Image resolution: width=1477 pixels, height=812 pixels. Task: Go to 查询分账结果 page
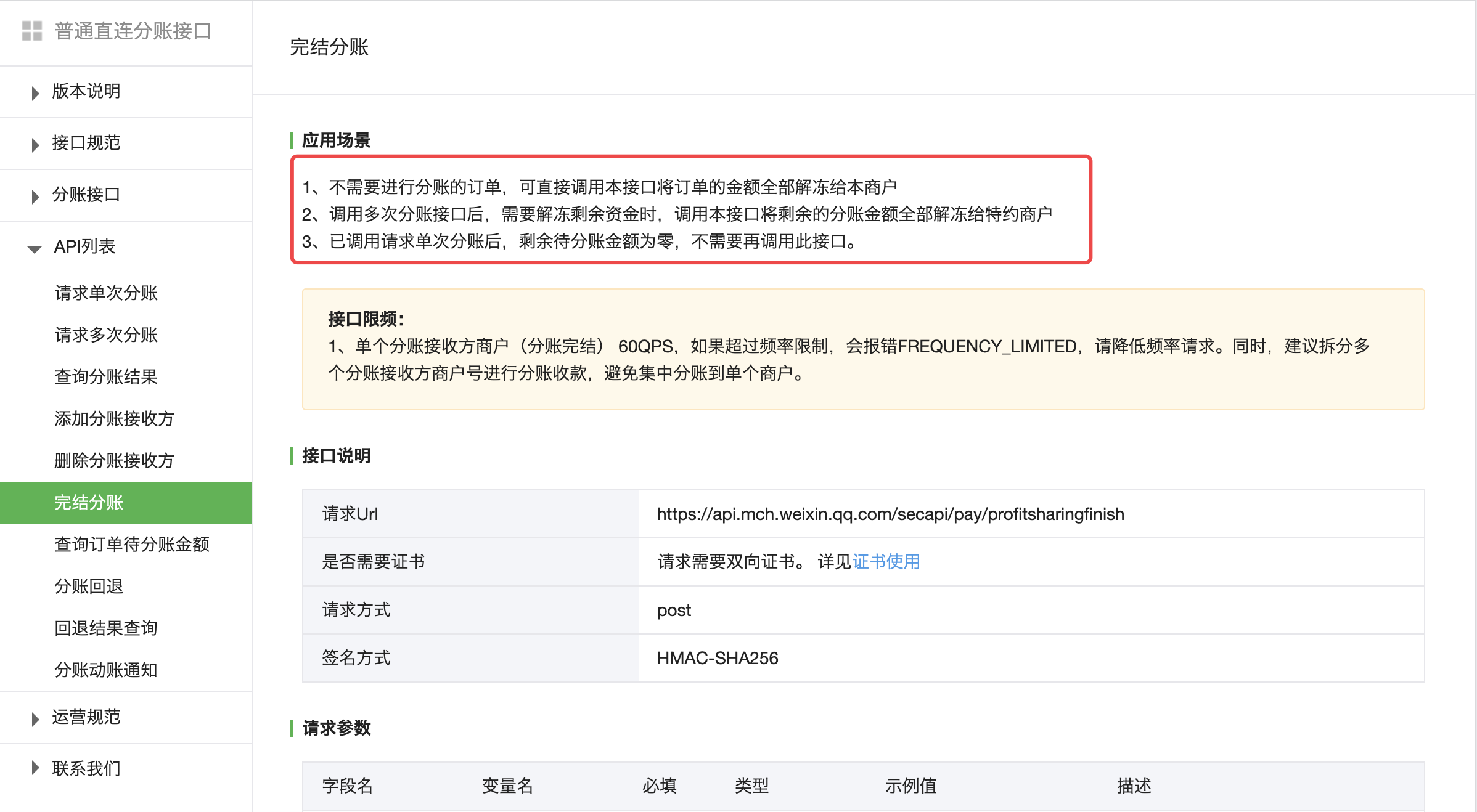click(x=106, y=377)
